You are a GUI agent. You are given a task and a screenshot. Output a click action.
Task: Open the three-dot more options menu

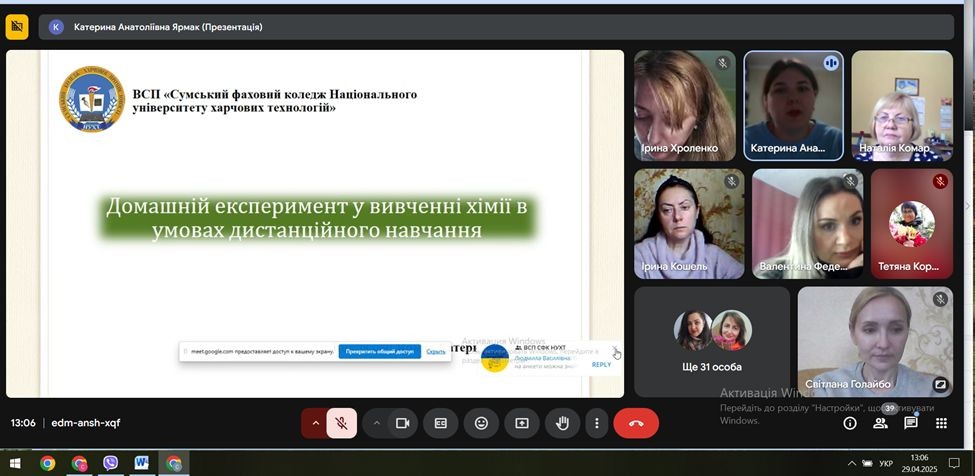click(596, 423)
